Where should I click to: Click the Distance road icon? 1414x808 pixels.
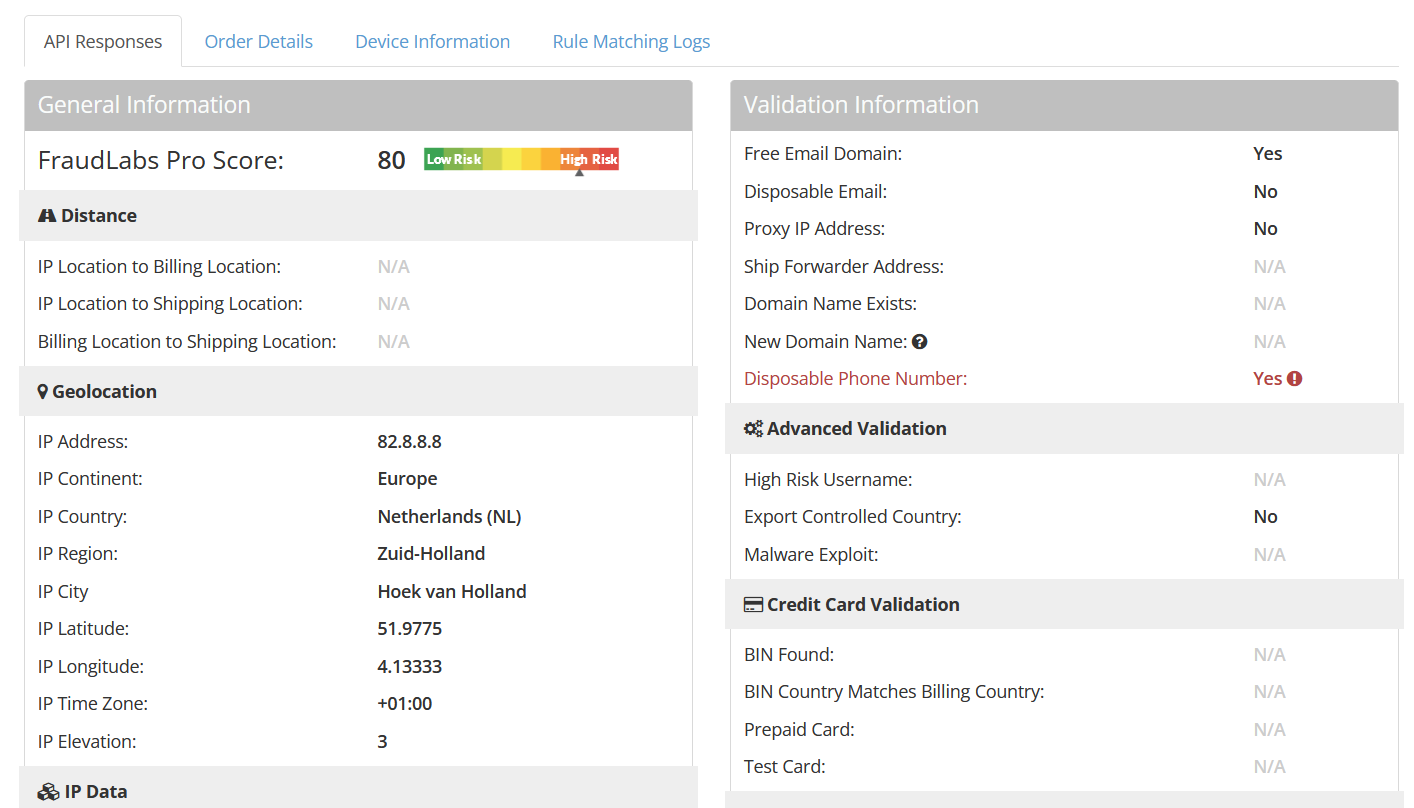pos(47,216)
